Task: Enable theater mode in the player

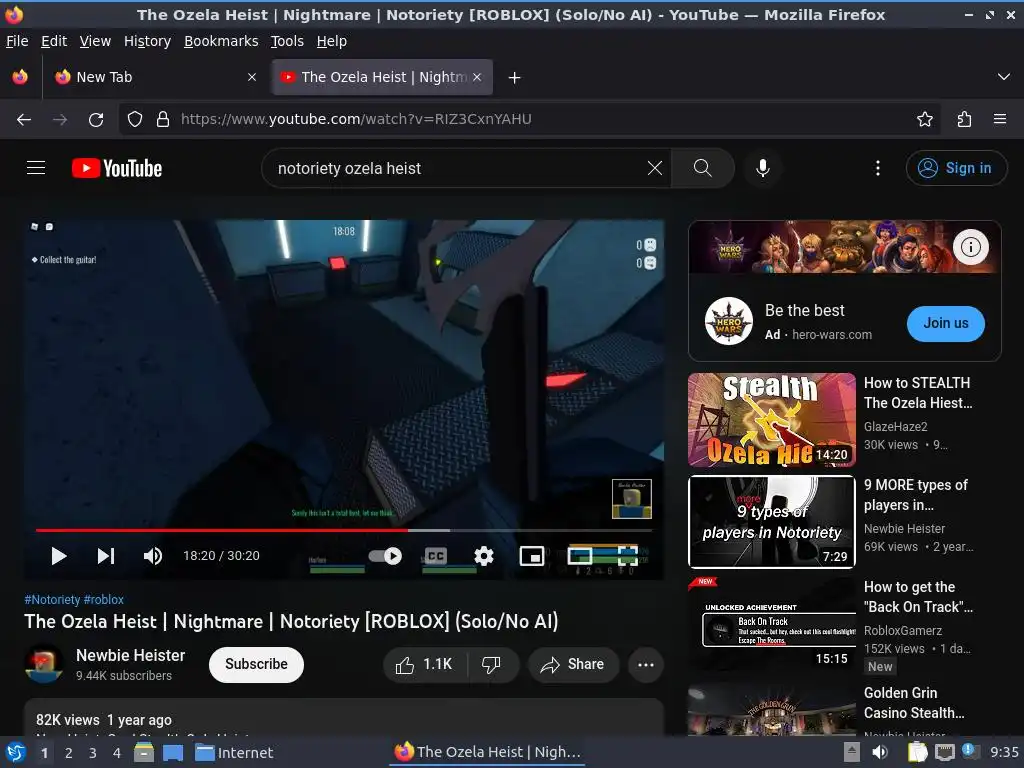Action: point(580,556)
